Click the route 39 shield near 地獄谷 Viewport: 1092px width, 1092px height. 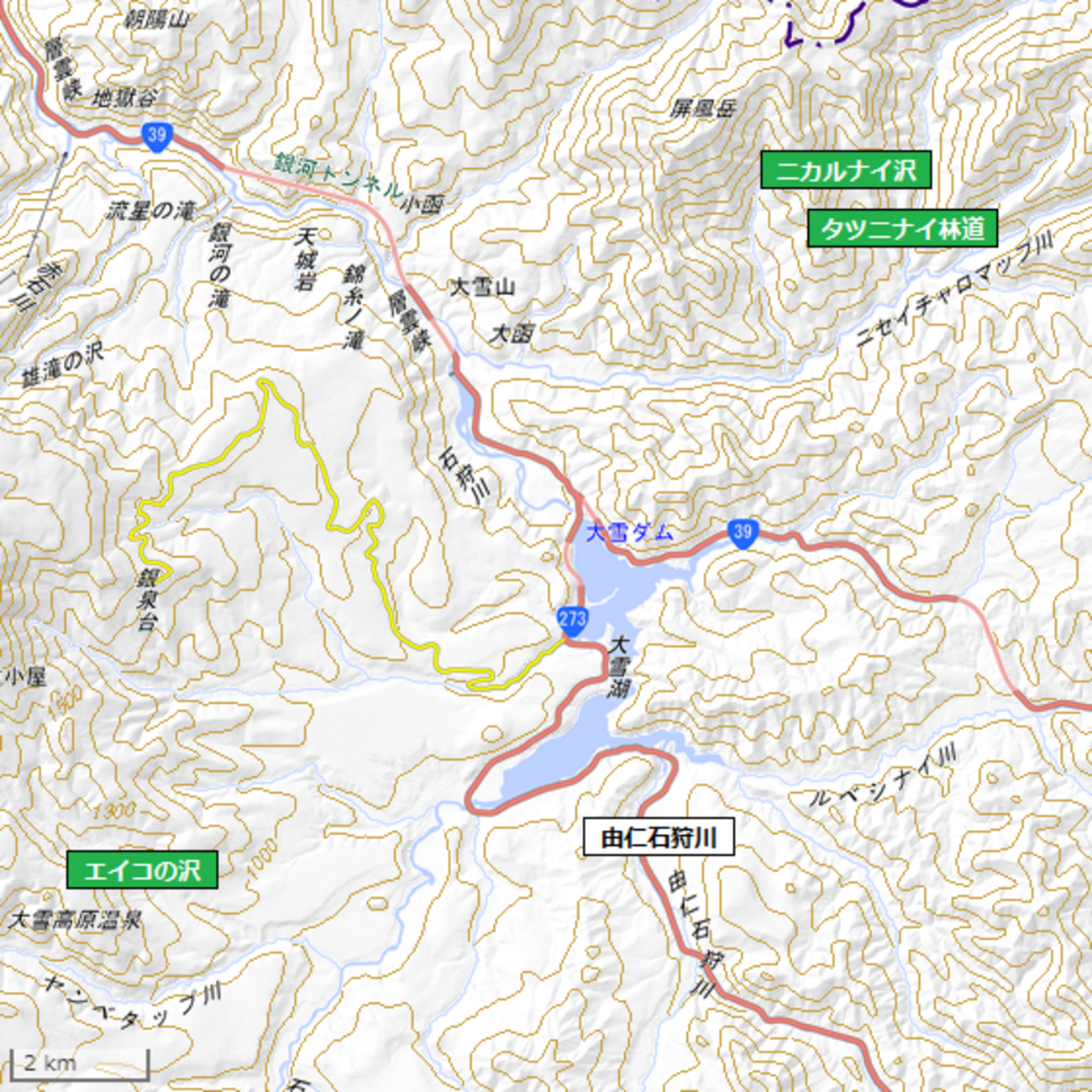(x=156, y=136)
